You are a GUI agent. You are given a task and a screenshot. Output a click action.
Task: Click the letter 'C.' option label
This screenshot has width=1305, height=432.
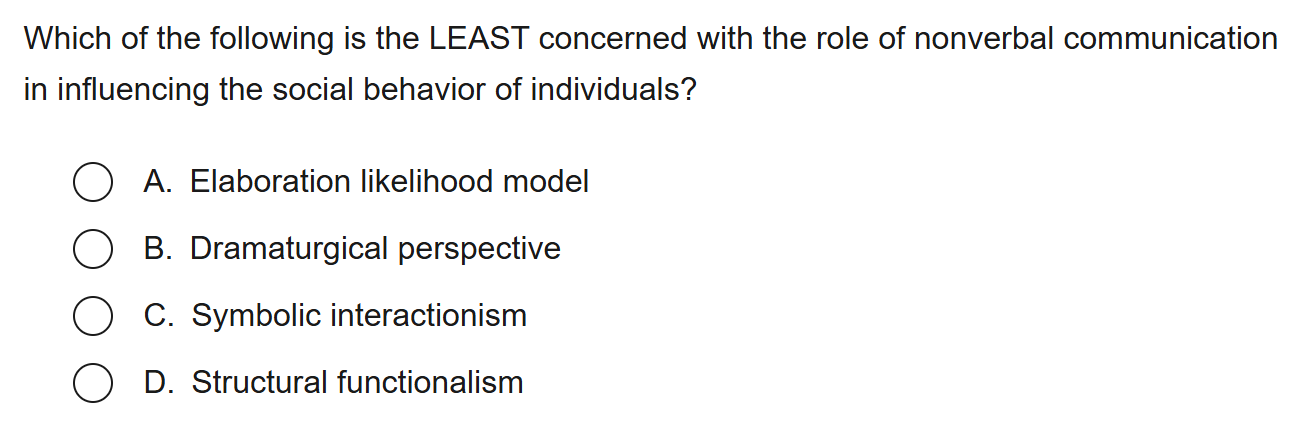click(x=158, y=316)
